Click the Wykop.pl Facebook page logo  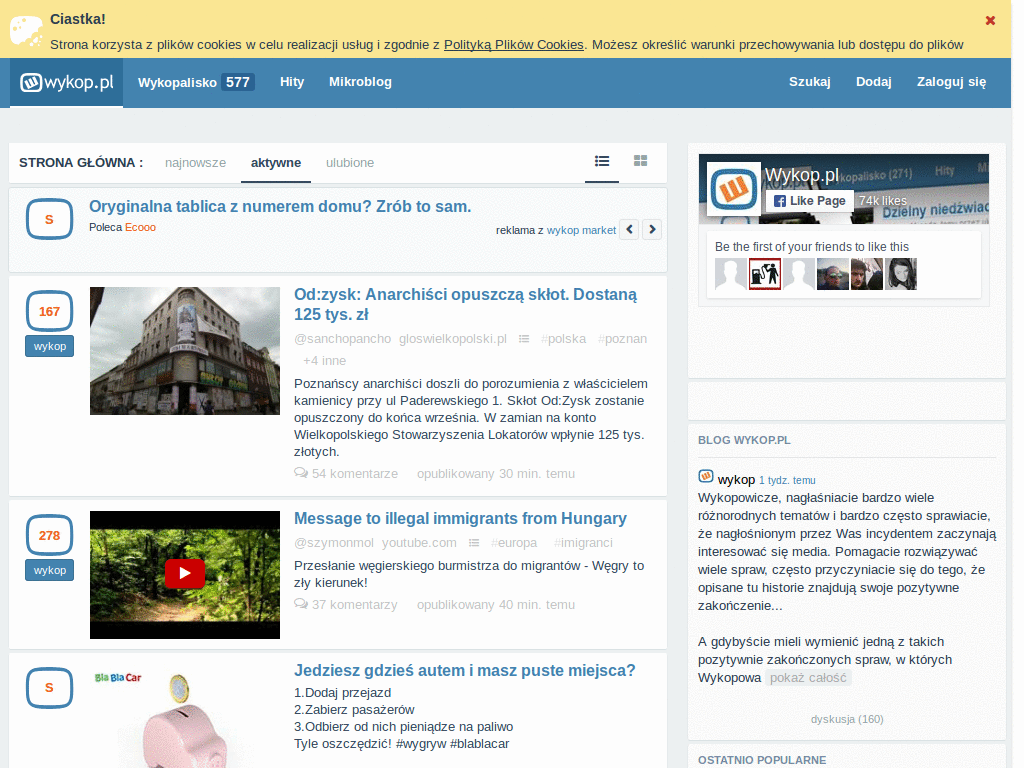tap(734, 189)
